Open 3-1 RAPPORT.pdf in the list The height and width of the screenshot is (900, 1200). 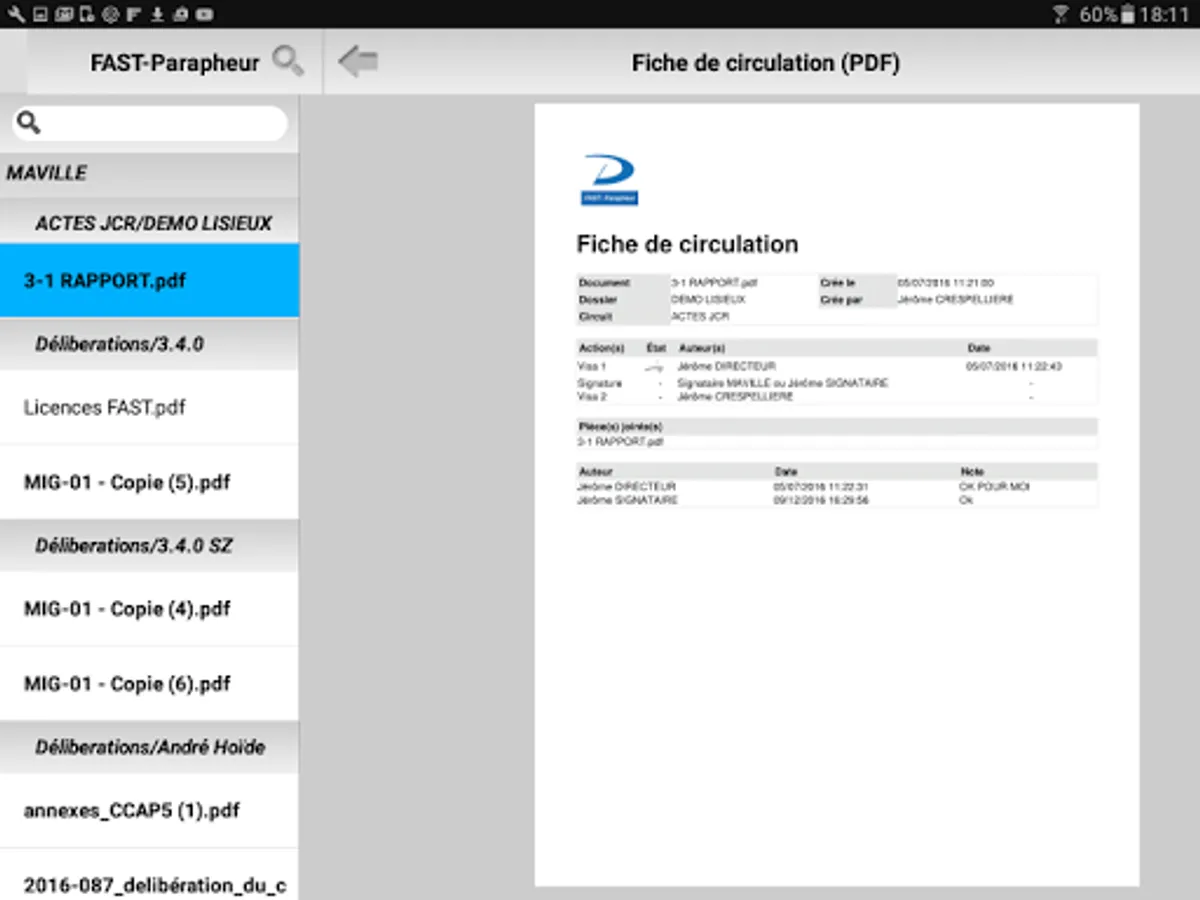point(150,280)
